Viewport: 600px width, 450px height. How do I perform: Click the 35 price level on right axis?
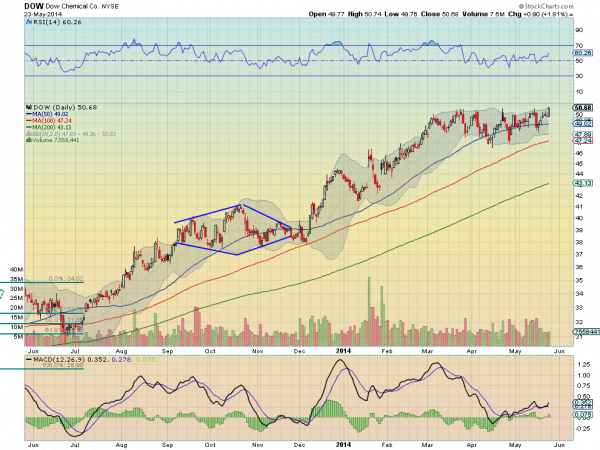click(579, 280)
